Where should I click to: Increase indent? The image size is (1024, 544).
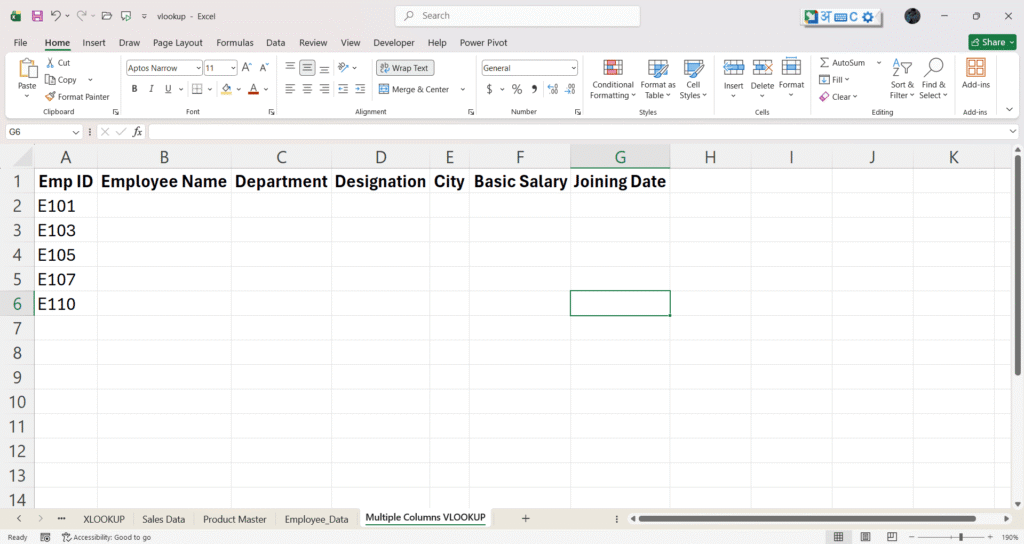coord(360,89)
